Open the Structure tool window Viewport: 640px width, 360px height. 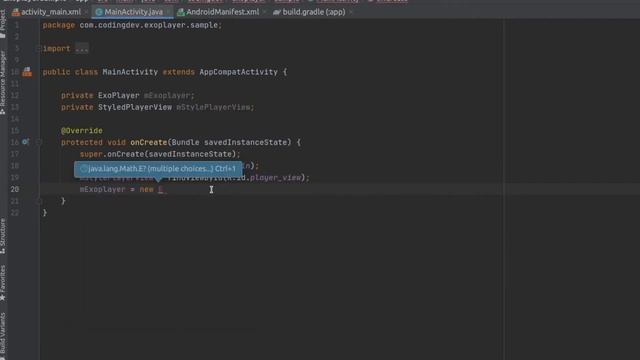(3, 236)
